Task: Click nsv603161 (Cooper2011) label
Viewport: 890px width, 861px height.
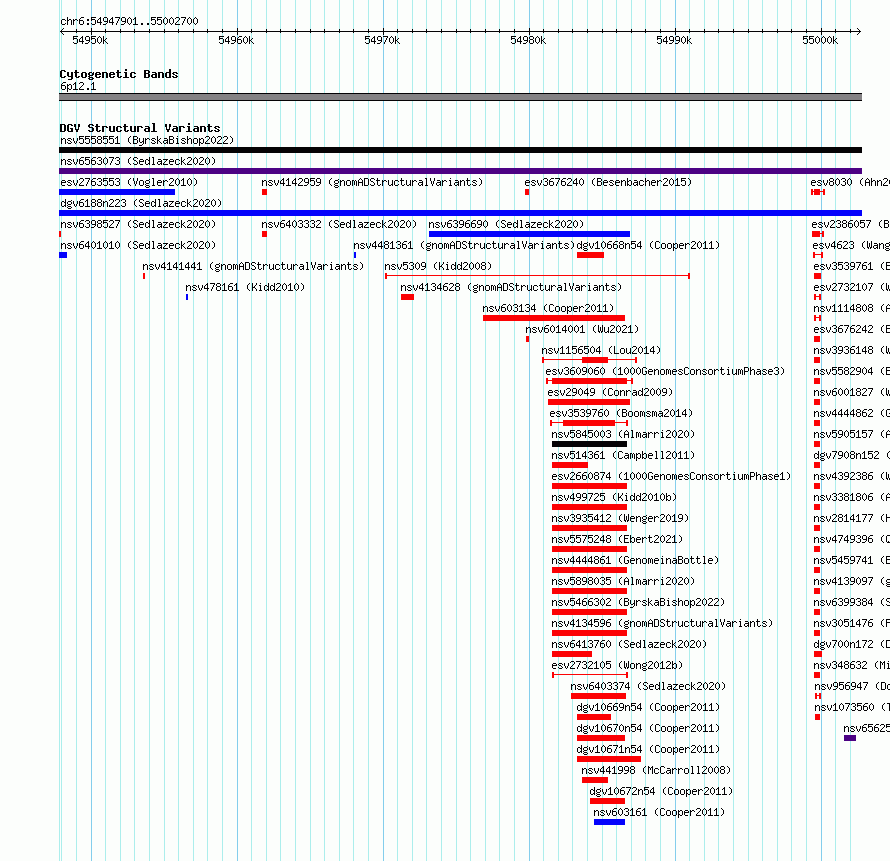Action: [x=659, y=812]
